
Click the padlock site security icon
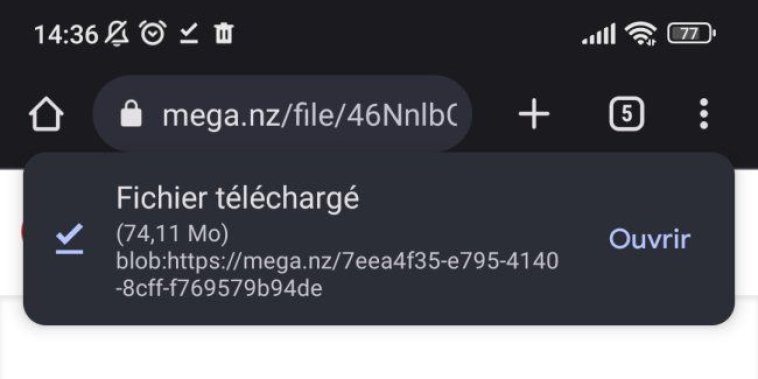tap(131, 114)
